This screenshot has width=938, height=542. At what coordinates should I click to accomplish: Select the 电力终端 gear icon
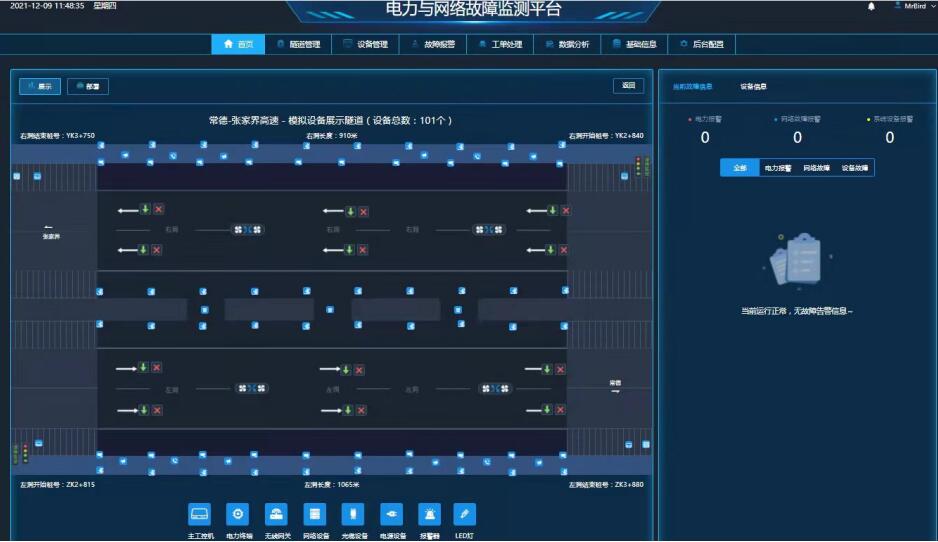click(238, 514)
